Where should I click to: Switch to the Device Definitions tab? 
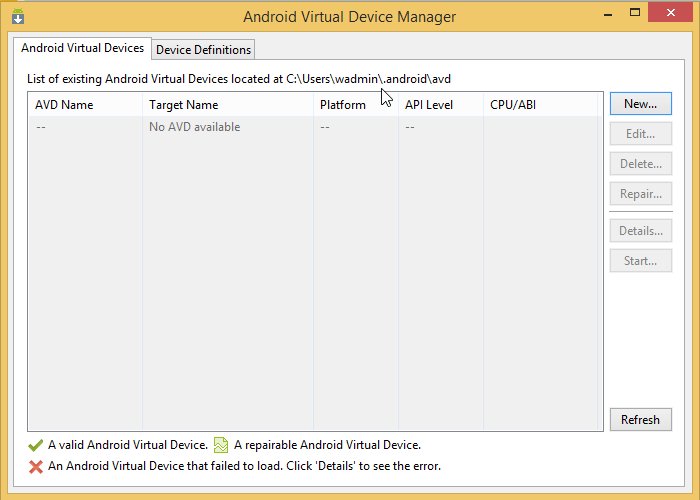coord(203,50)
